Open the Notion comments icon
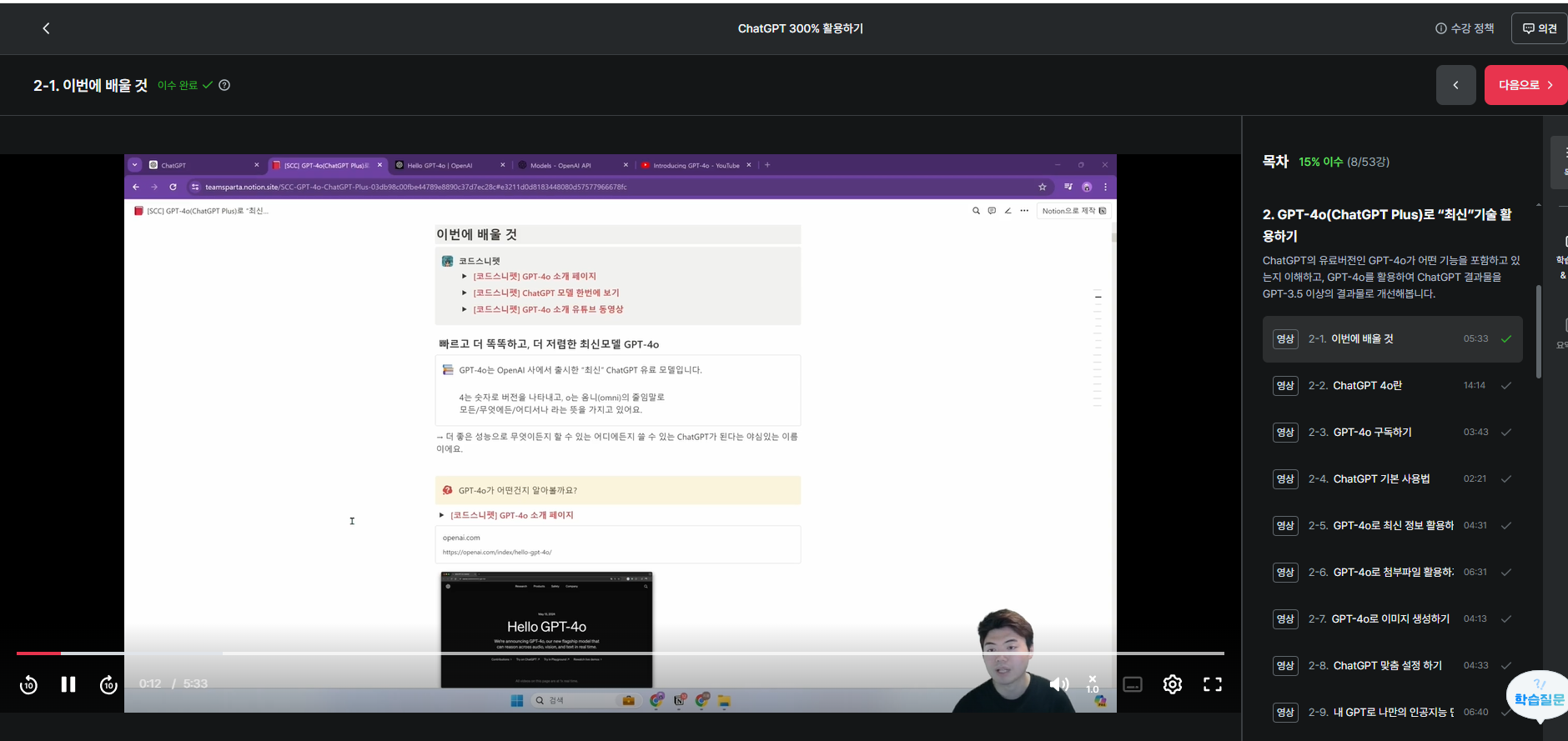The image size is (1568, 741). pyautogui.click(x=992, y=211)
